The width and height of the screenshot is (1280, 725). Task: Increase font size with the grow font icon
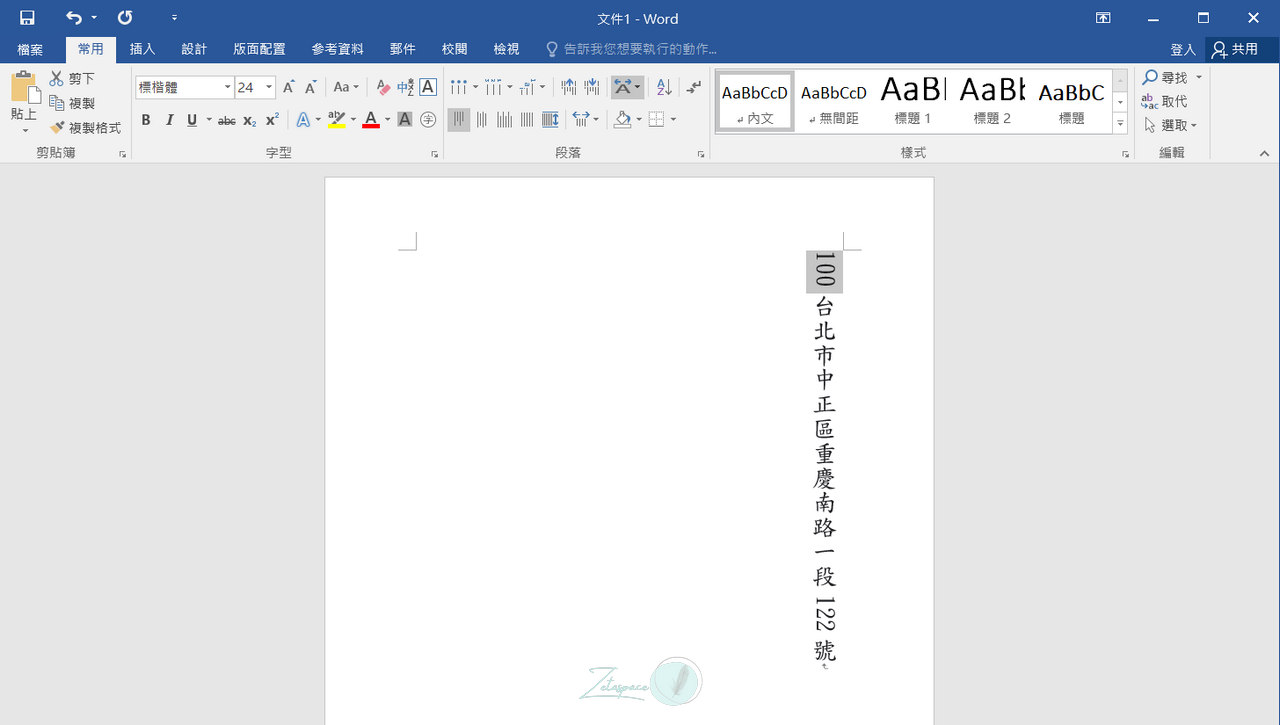pyautogui.click(x=288, y=87)
